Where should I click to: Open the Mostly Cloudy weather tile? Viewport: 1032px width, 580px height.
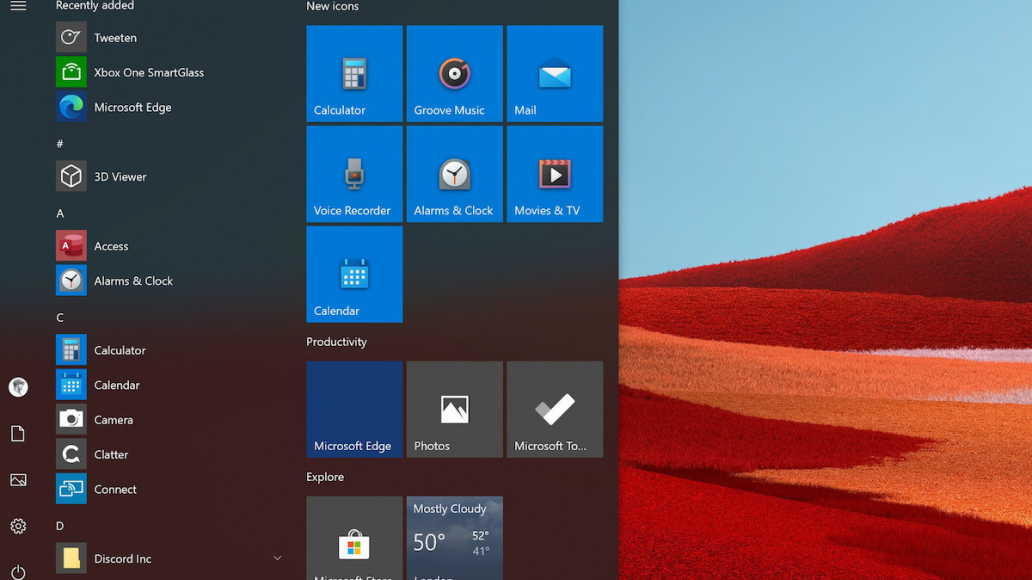pos(454,540)
